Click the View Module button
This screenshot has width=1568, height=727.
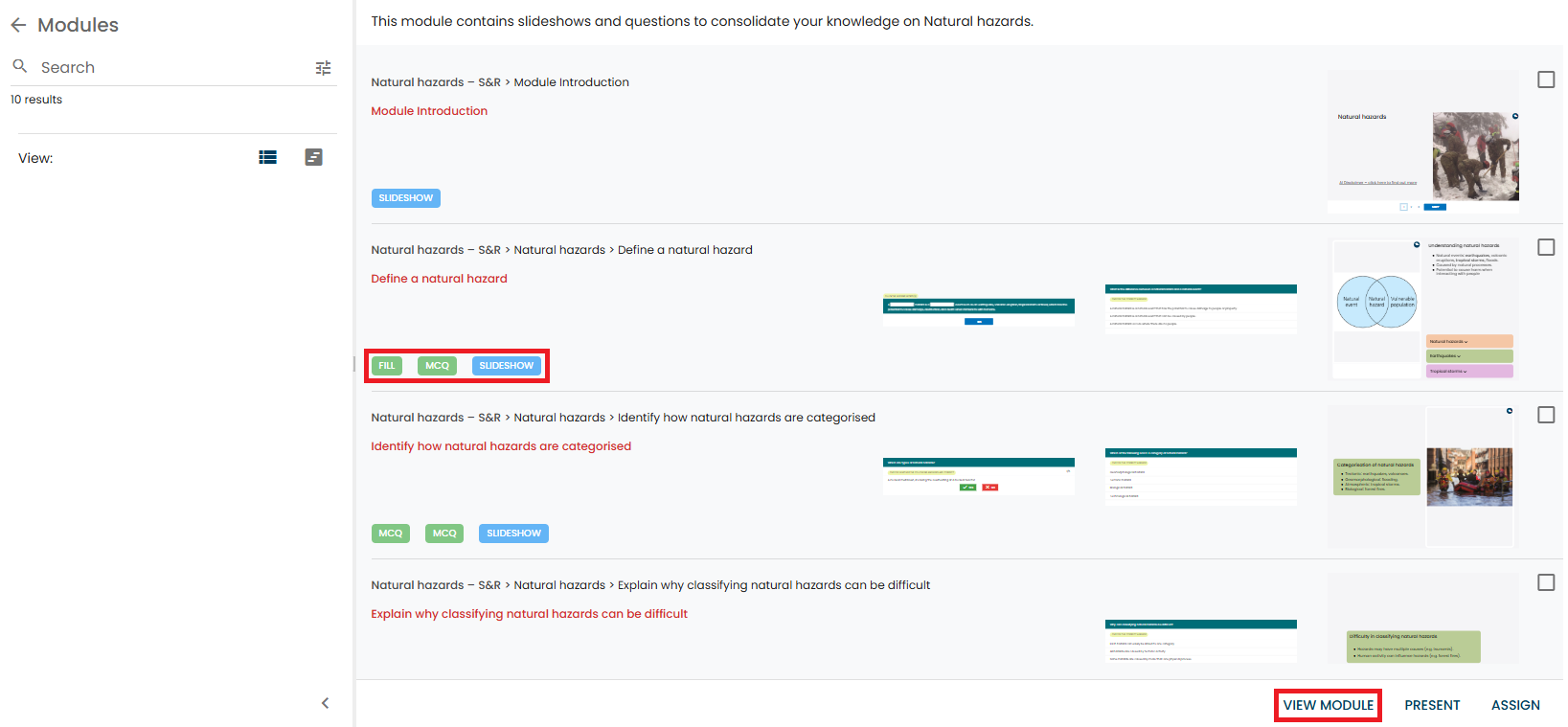pyautogui.click(x=1328, y=705)
